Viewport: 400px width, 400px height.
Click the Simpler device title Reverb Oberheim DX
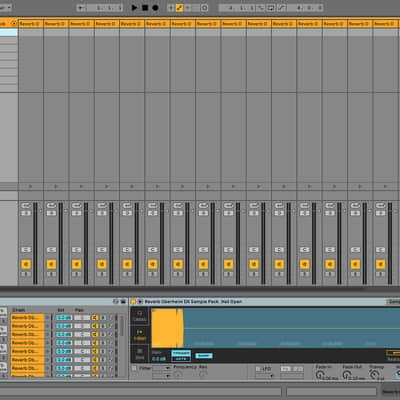pyautogui.click(x=193, y=302)
